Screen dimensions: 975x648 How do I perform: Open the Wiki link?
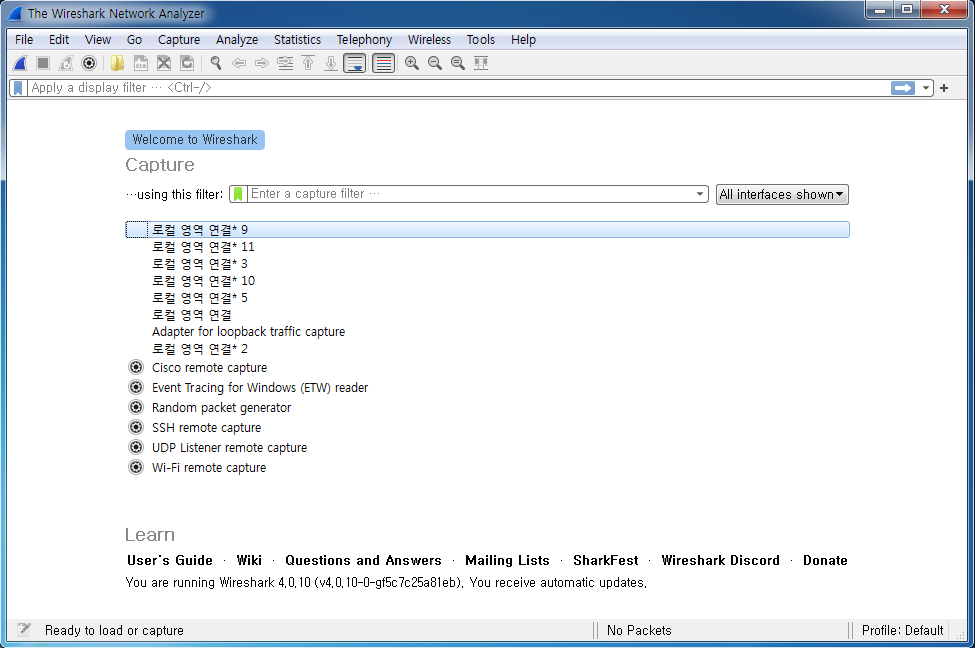coord(249,560)
